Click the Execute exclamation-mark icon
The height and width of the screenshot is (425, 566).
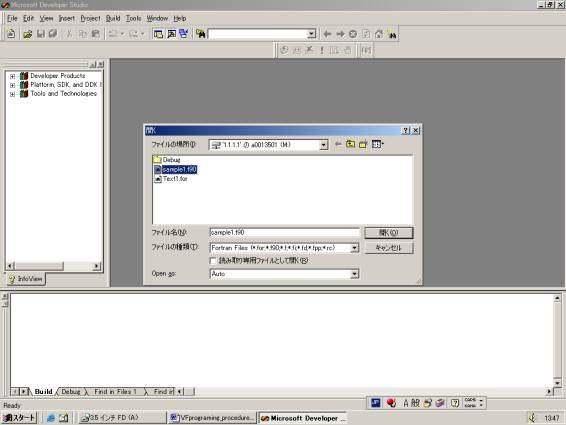[x=322, y=50]
